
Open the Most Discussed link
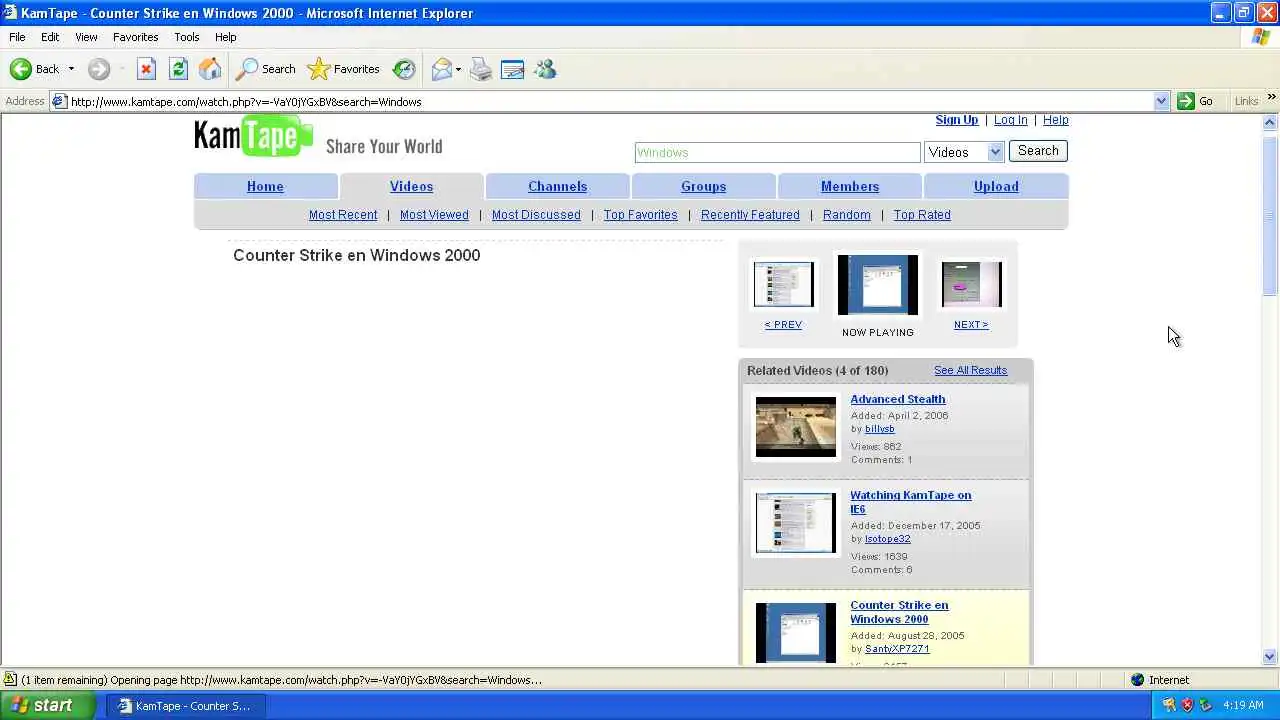click(536, 215)
